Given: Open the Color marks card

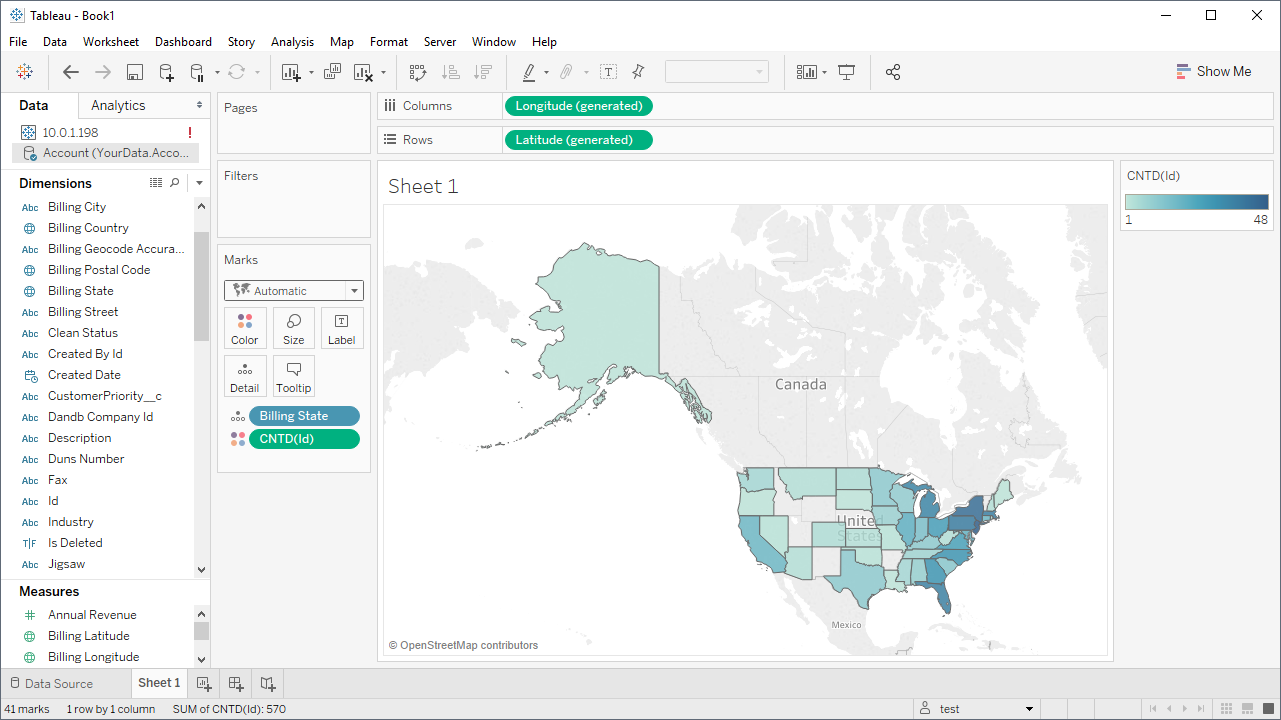Looking at the screenshot, I should point(245,328).
